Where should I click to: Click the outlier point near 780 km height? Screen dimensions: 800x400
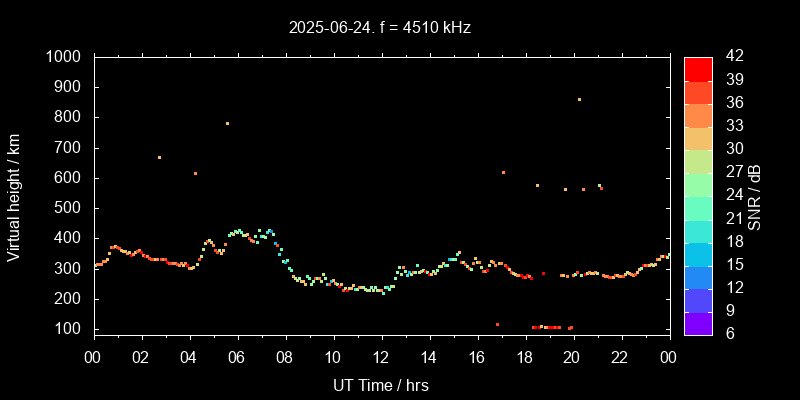[227, 124]
